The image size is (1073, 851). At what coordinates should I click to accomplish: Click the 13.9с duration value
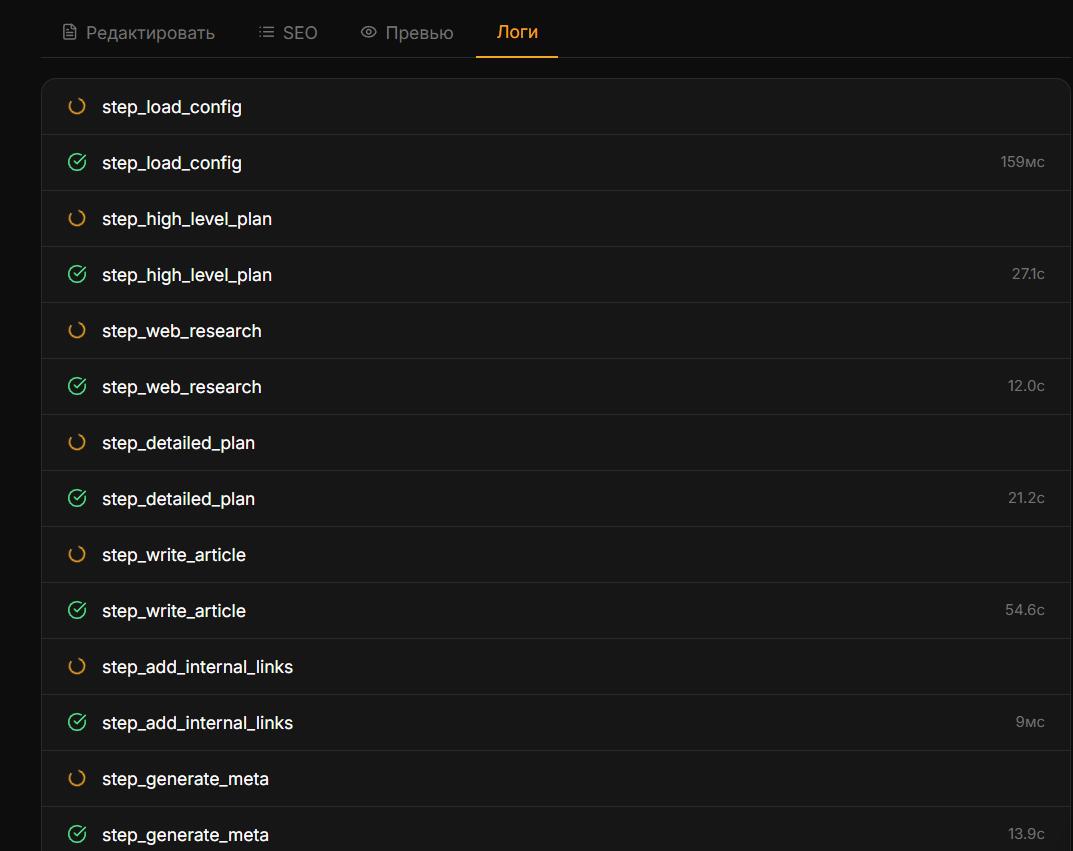[1026, 835]
